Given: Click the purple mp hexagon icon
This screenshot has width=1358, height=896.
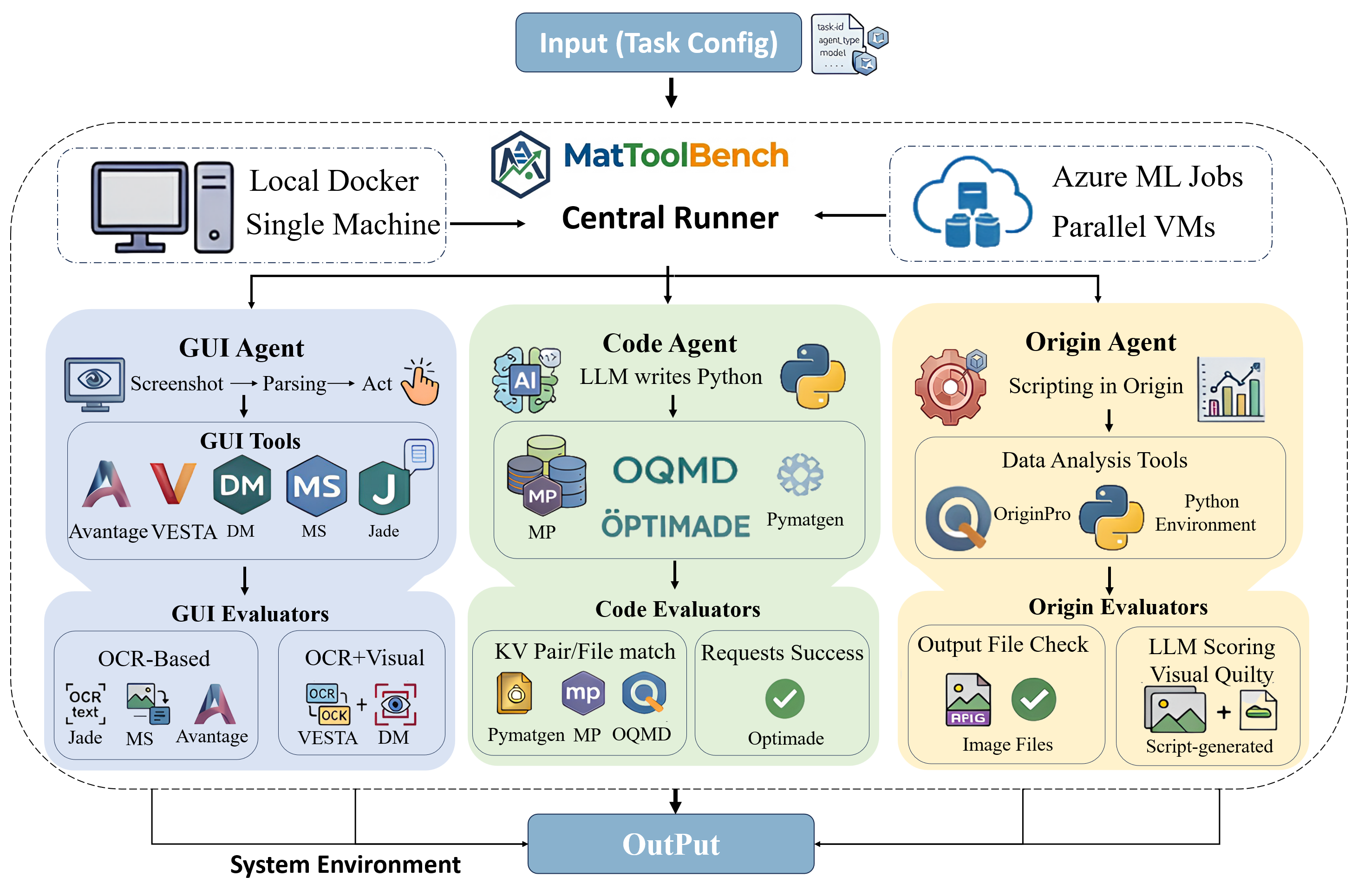Looking at the screenshot, I should [x=582, y=693].
